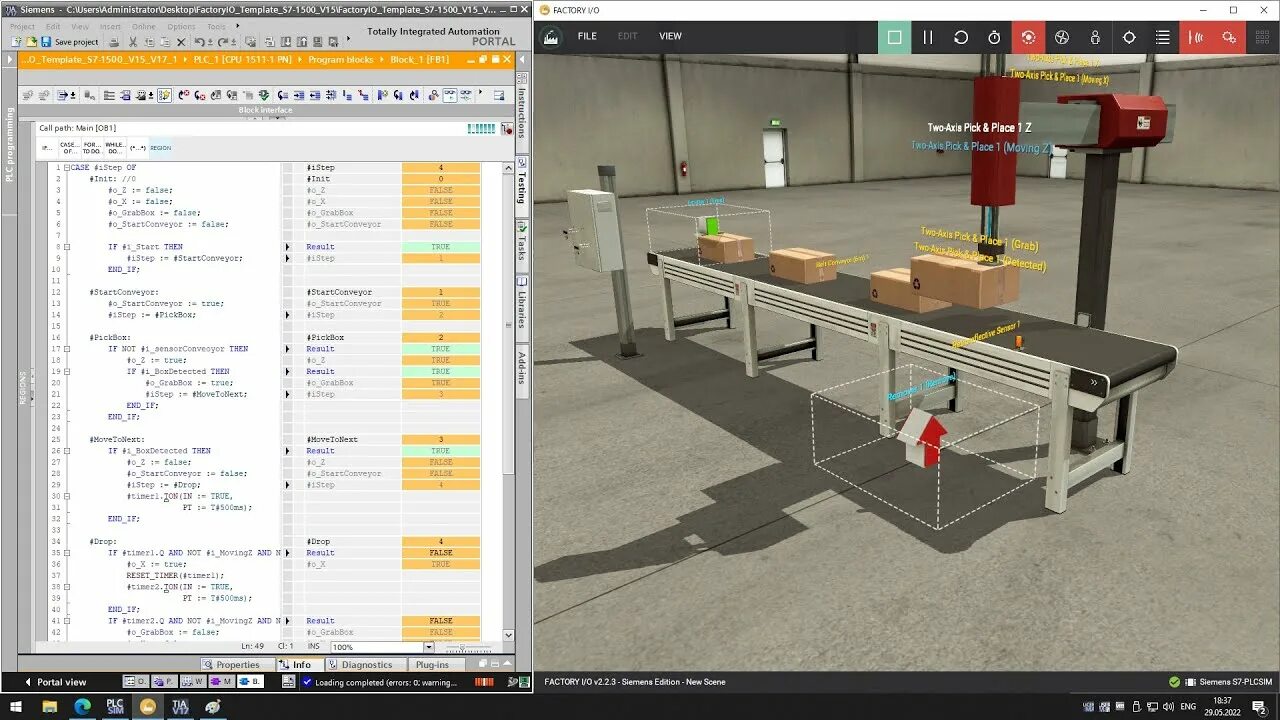The height and width of the screenshot is (720, 1280).
Task: Insert CASE OF code template button
Action: coord(69,147)
